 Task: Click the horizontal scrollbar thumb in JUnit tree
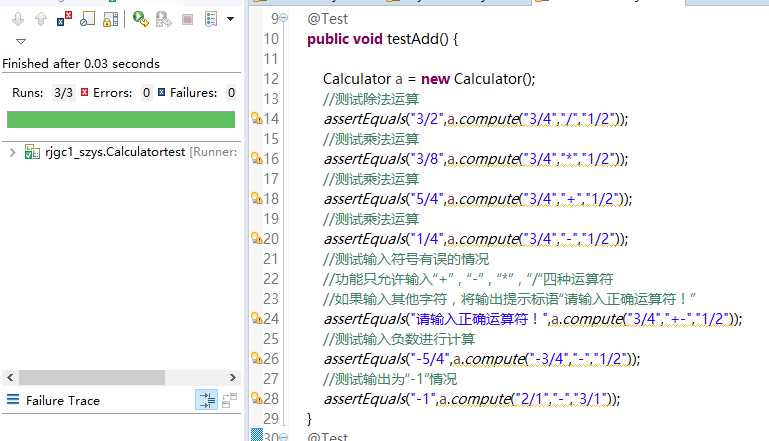pos(92,377)
